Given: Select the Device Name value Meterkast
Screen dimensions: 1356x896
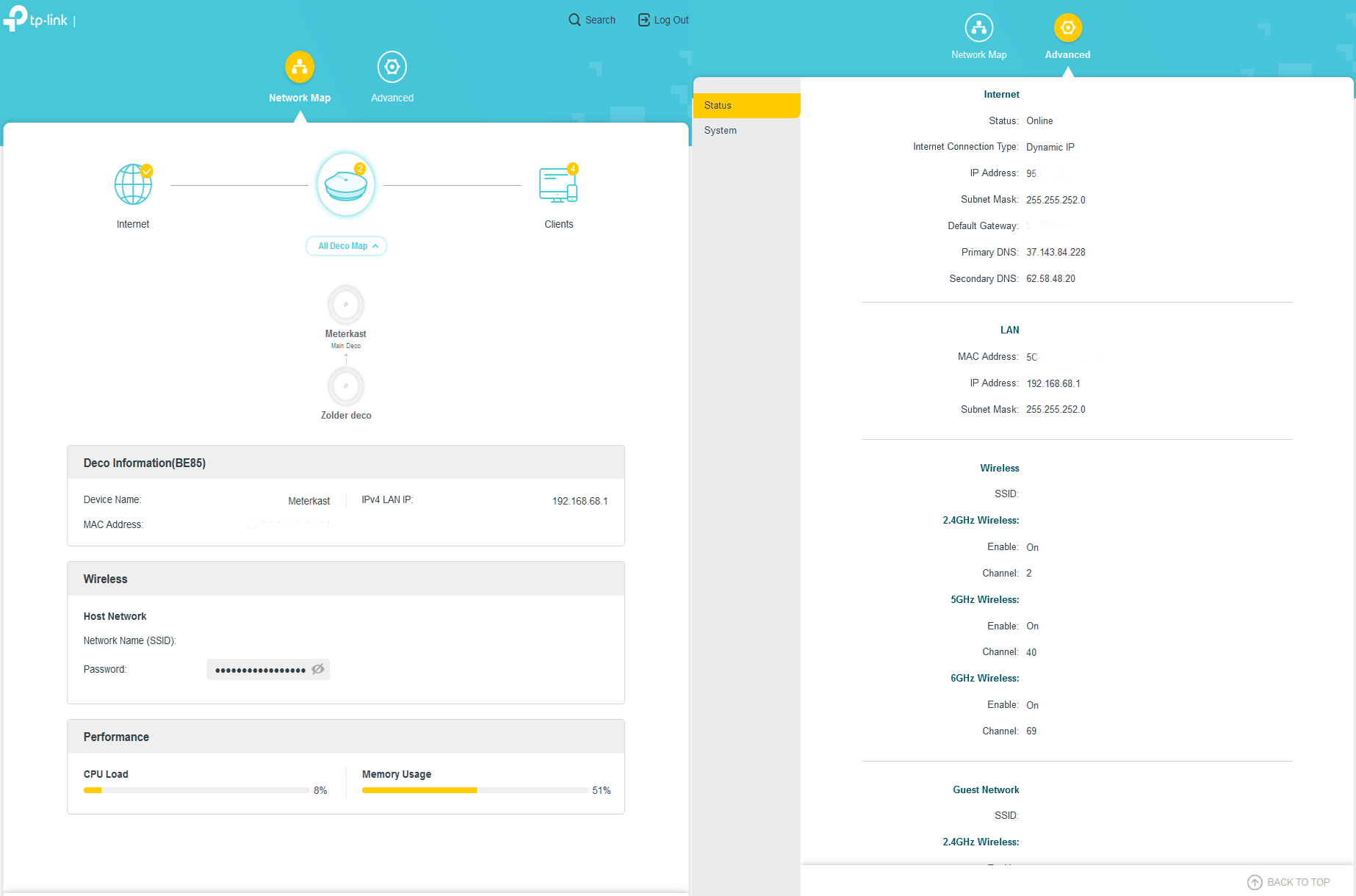Looking at the screenshot, I should (309, 501).
